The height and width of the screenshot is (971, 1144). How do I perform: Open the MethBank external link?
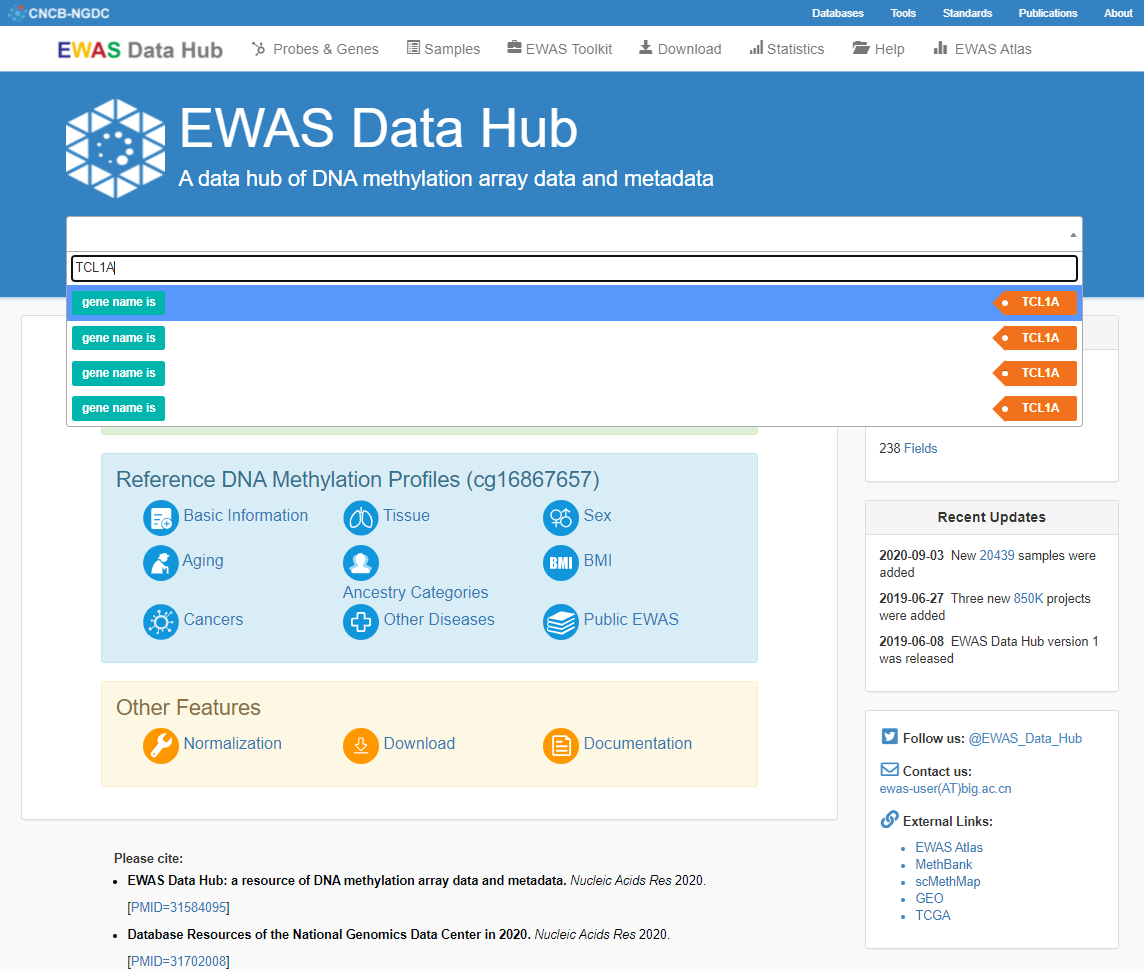(943, 864)
